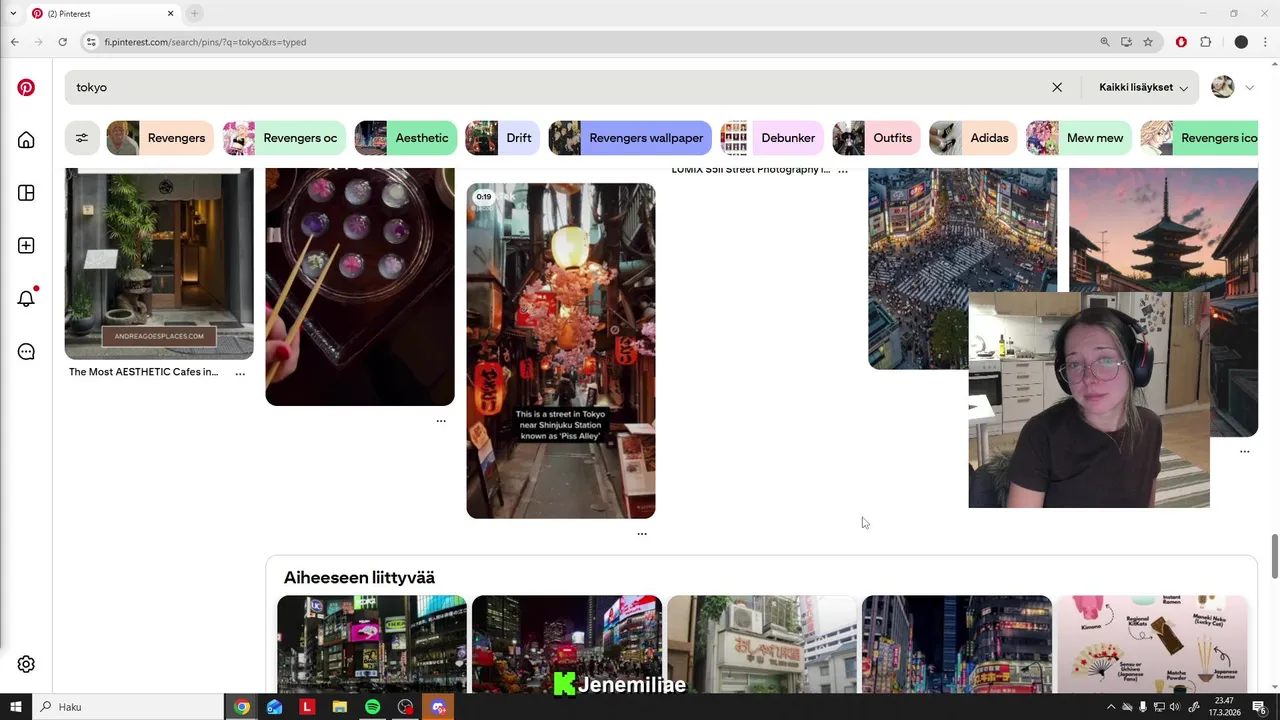The width and height of the screenshot is (1280, 720).
Task: Open first related neon street thumbnail
Action: [x=372, y=644]
